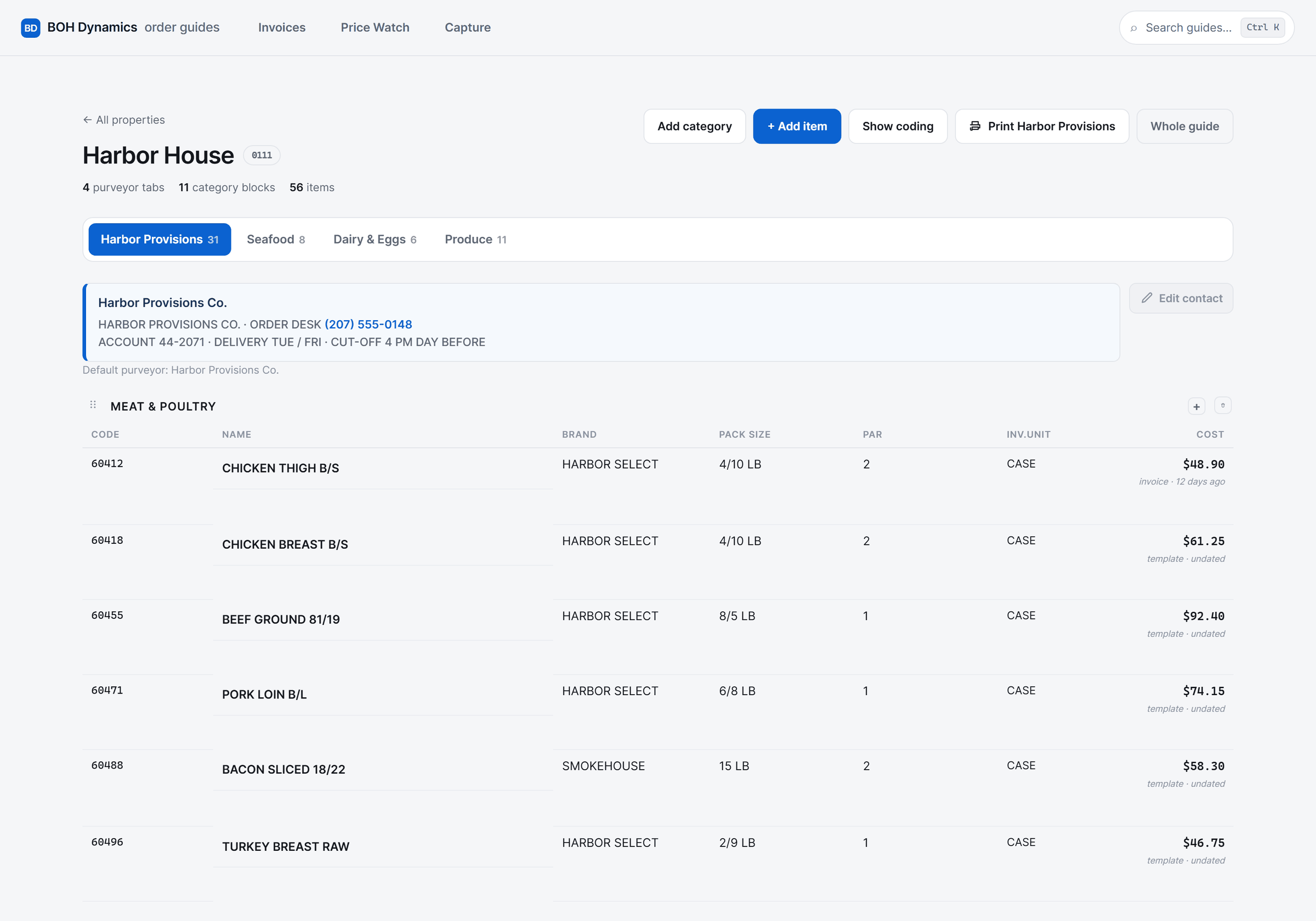Viewport: 1316px width, 921px height.
Task: Switch to the Dairy & Eggs tab
Action: [375, 240]
